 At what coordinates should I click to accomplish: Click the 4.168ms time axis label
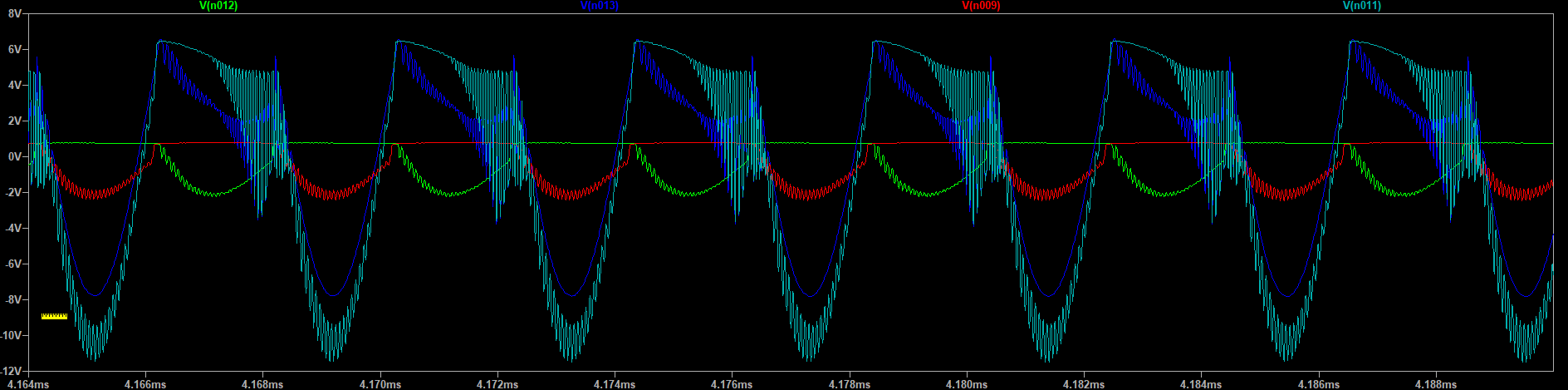(x=262, y=384)
